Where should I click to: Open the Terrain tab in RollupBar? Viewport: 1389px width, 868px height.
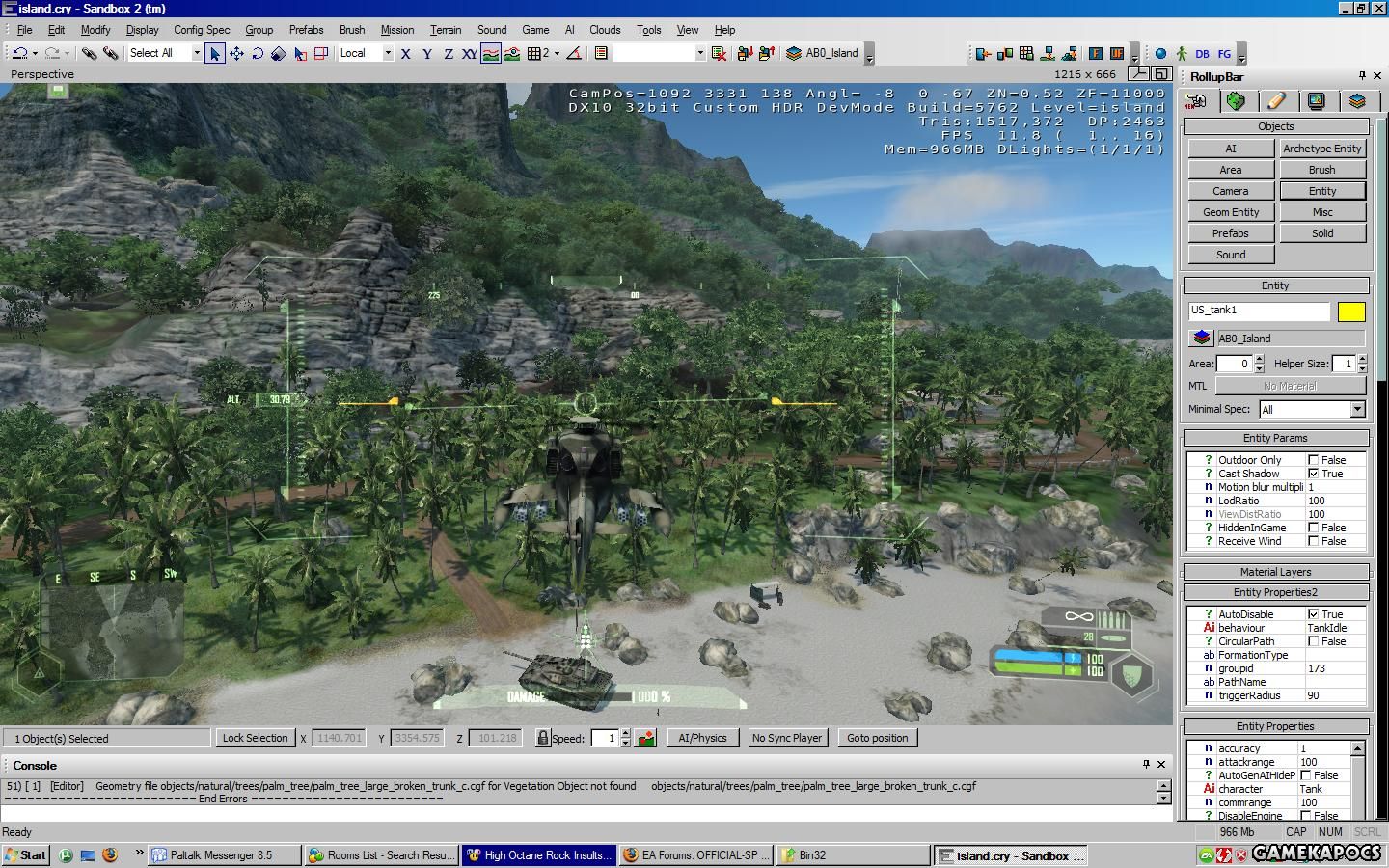pos(1236,100)
